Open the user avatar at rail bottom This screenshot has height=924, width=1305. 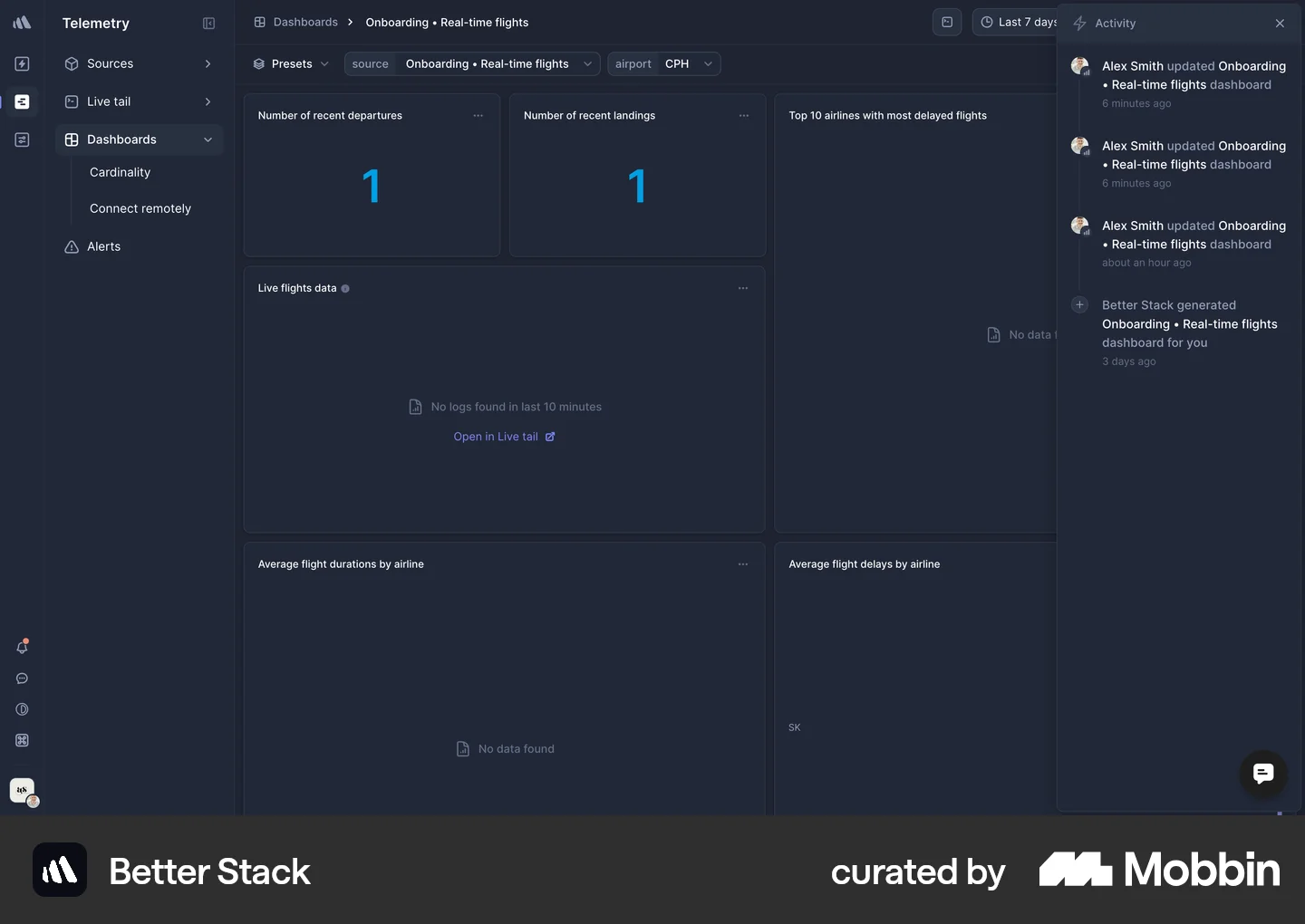pyautogui.click(x=24, y=792)
